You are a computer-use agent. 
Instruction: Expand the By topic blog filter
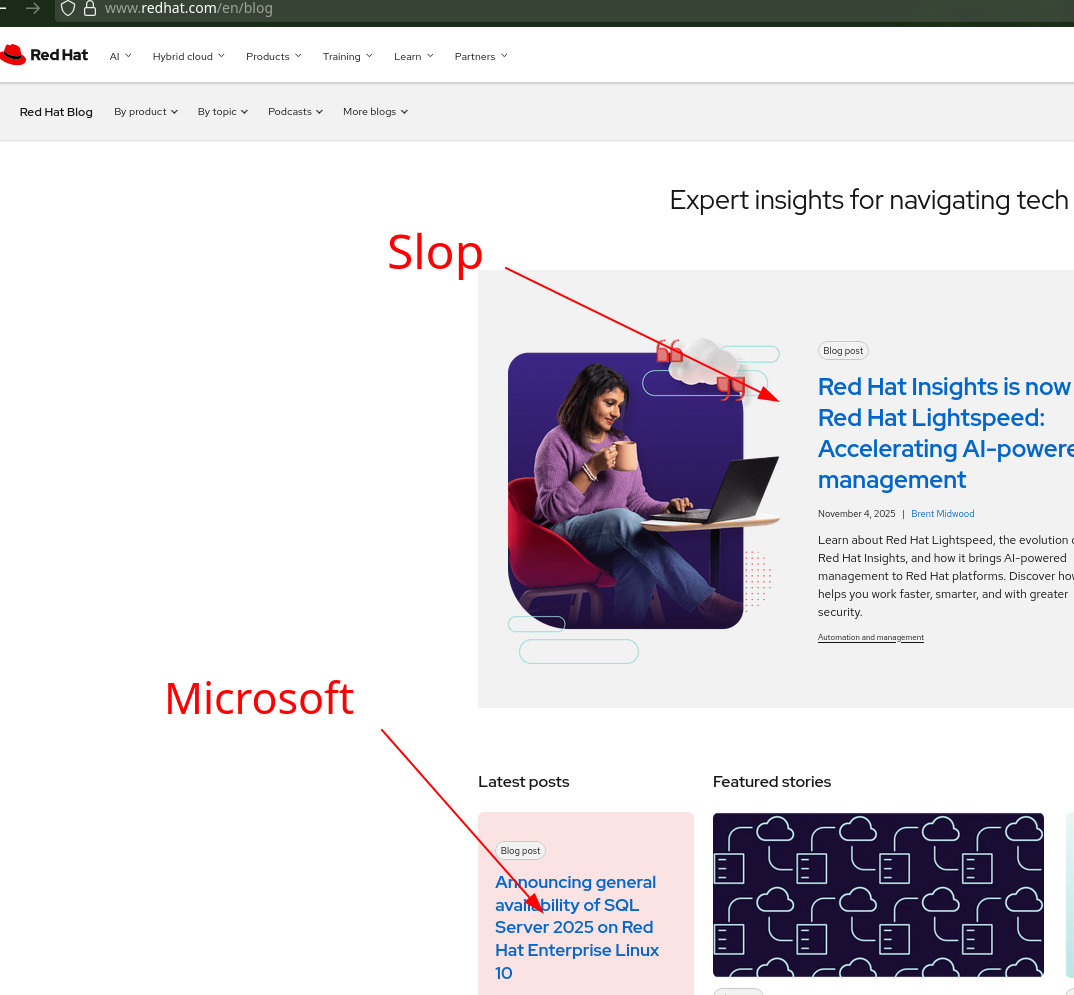tap(222, 112)
